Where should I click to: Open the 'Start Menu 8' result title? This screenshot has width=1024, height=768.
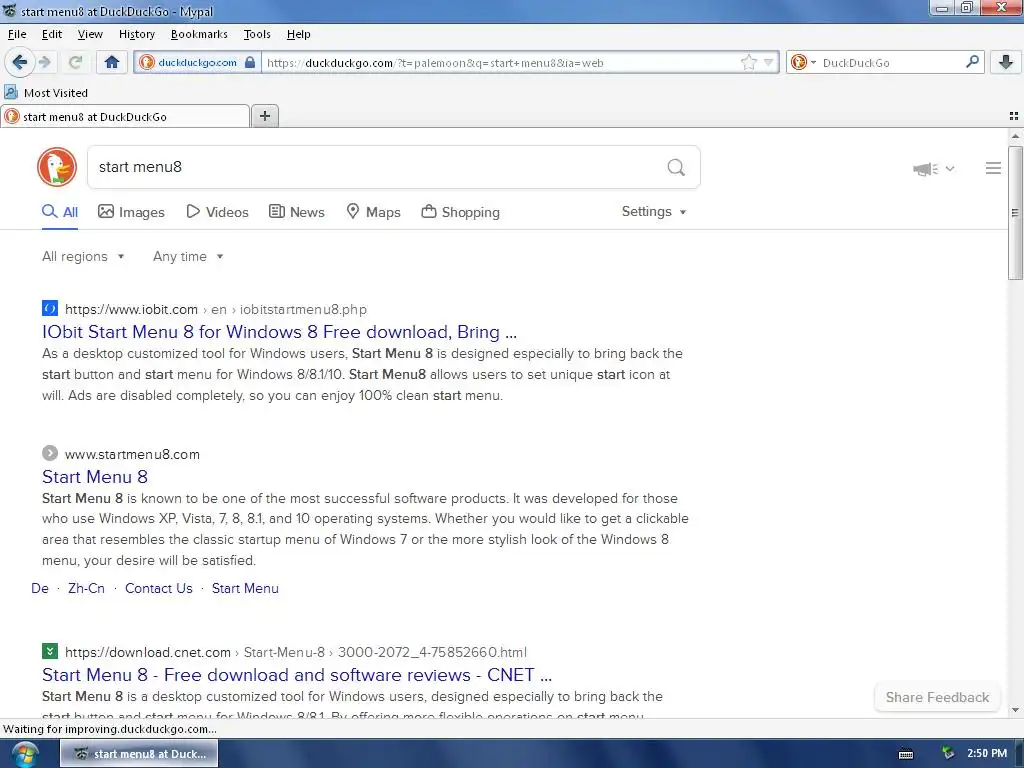pos(95,477)
